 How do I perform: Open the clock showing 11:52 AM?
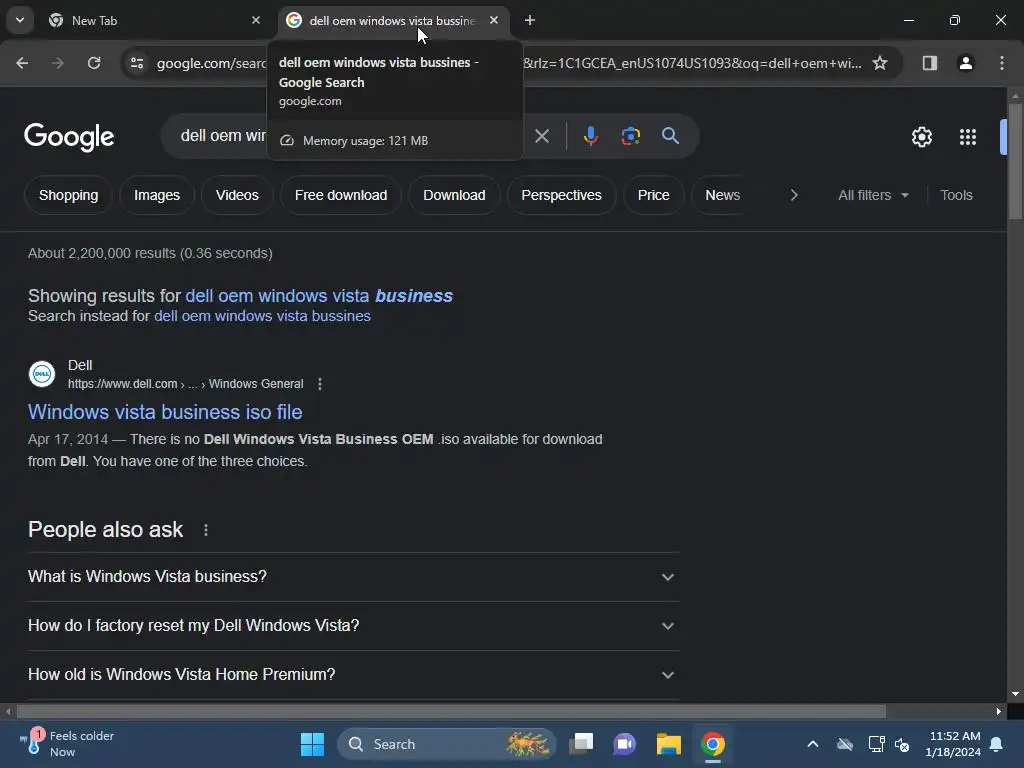tap(953, 744)
